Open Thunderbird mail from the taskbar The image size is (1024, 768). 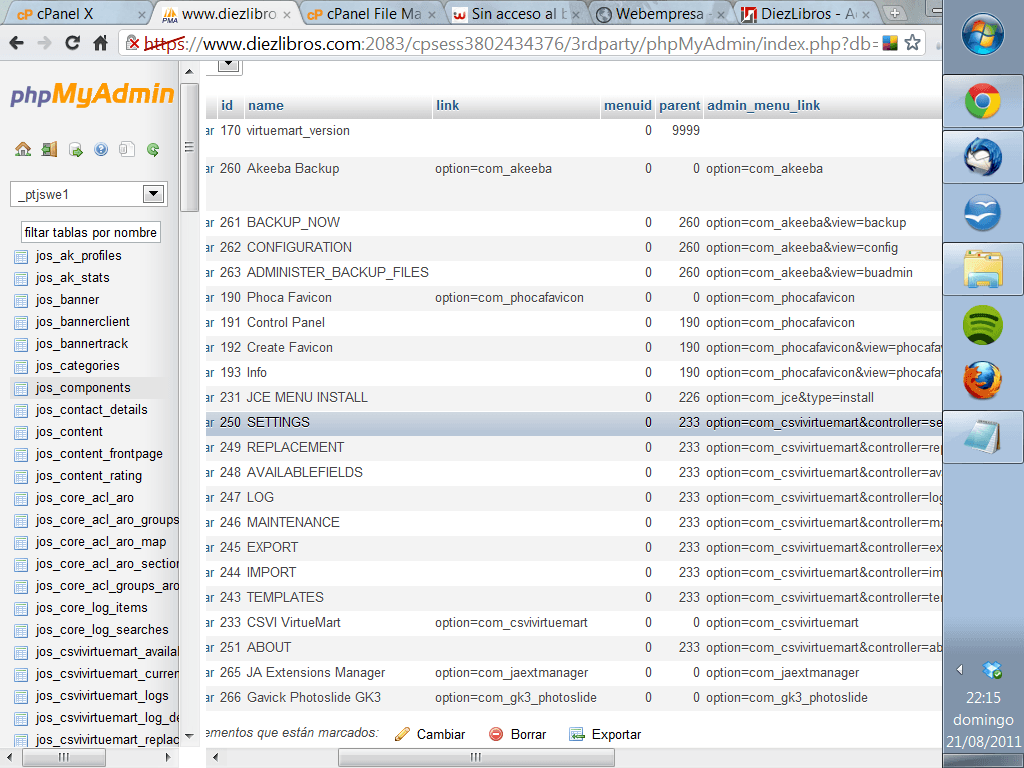pyautogui.click(x=982, y=157)
